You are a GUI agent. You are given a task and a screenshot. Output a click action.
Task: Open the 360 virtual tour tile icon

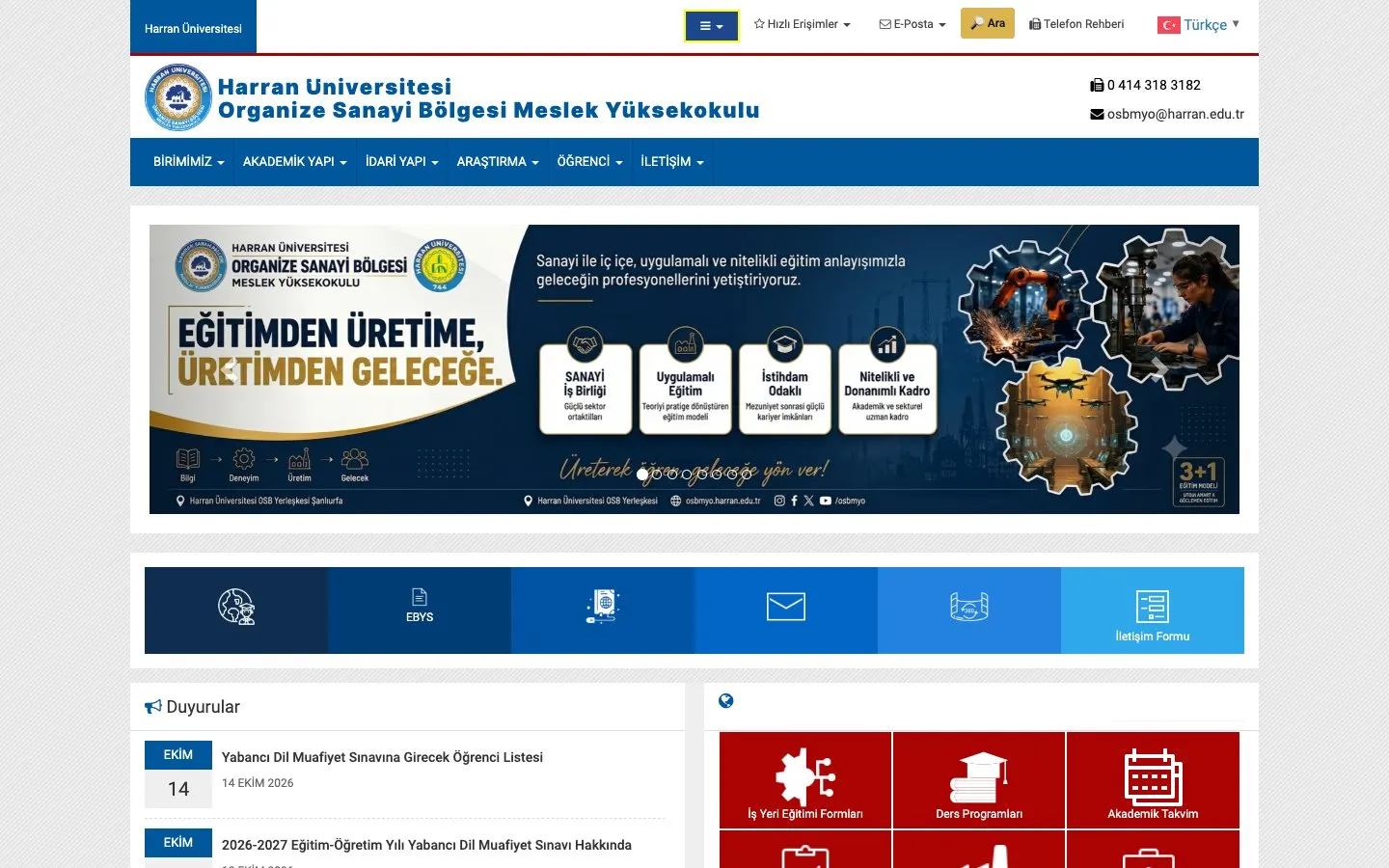[969, 607]
